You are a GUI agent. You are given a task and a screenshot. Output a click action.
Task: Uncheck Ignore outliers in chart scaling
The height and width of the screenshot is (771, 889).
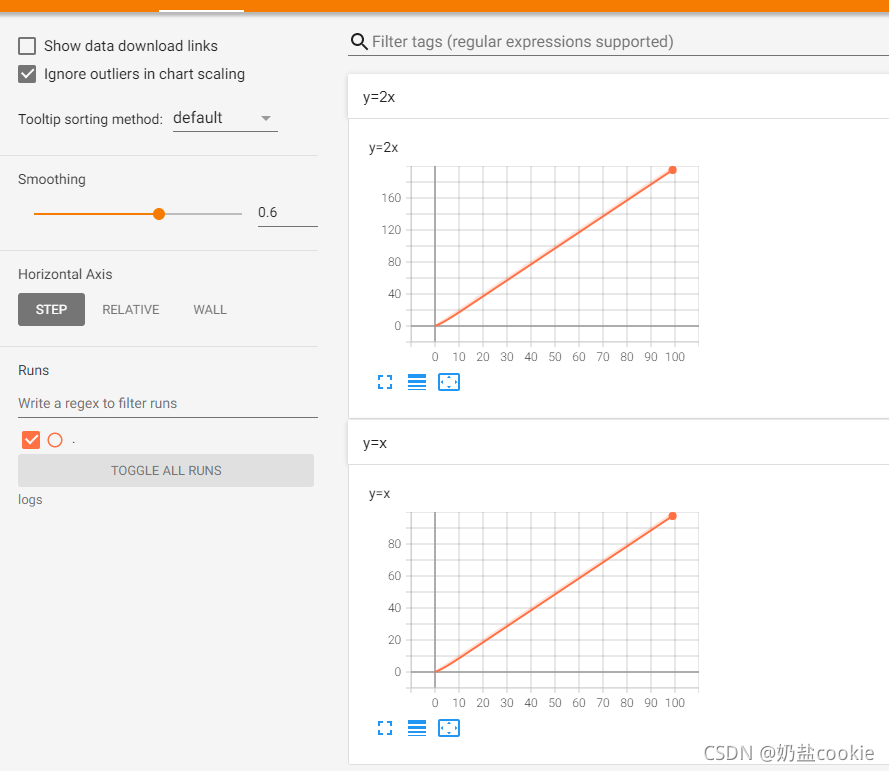point(27,74)
